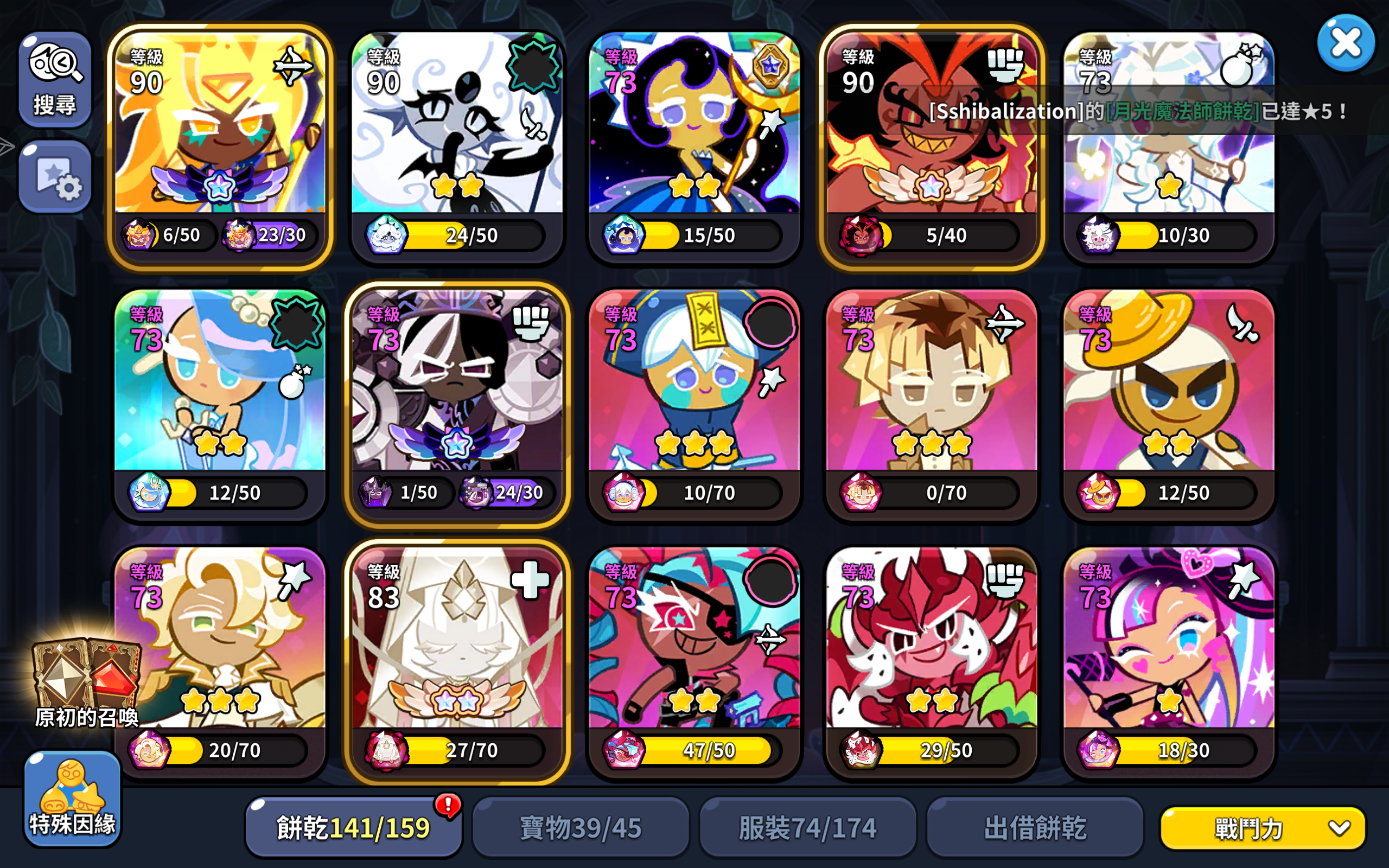This screenshot has width=1389, height=868.
Task: Select the level 83 white healer cookie card
Action: click(457, 661)
